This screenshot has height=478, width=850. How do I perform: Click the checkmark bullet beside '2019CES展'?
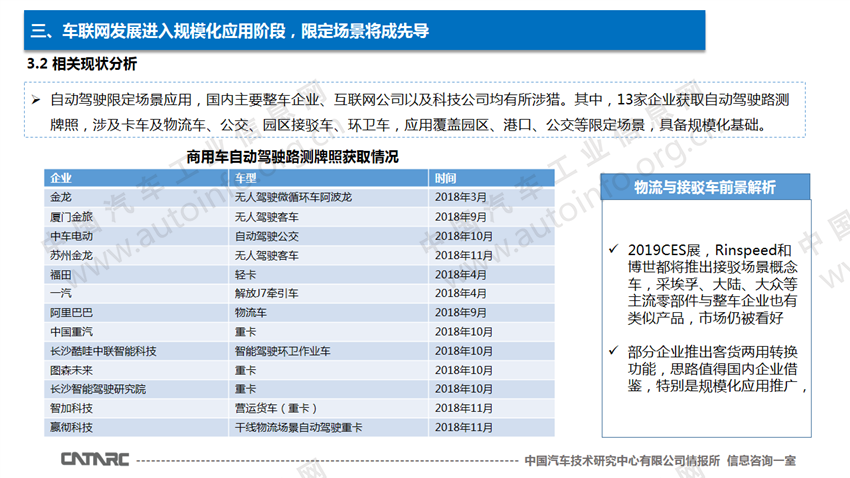click(x=613, y=249)
